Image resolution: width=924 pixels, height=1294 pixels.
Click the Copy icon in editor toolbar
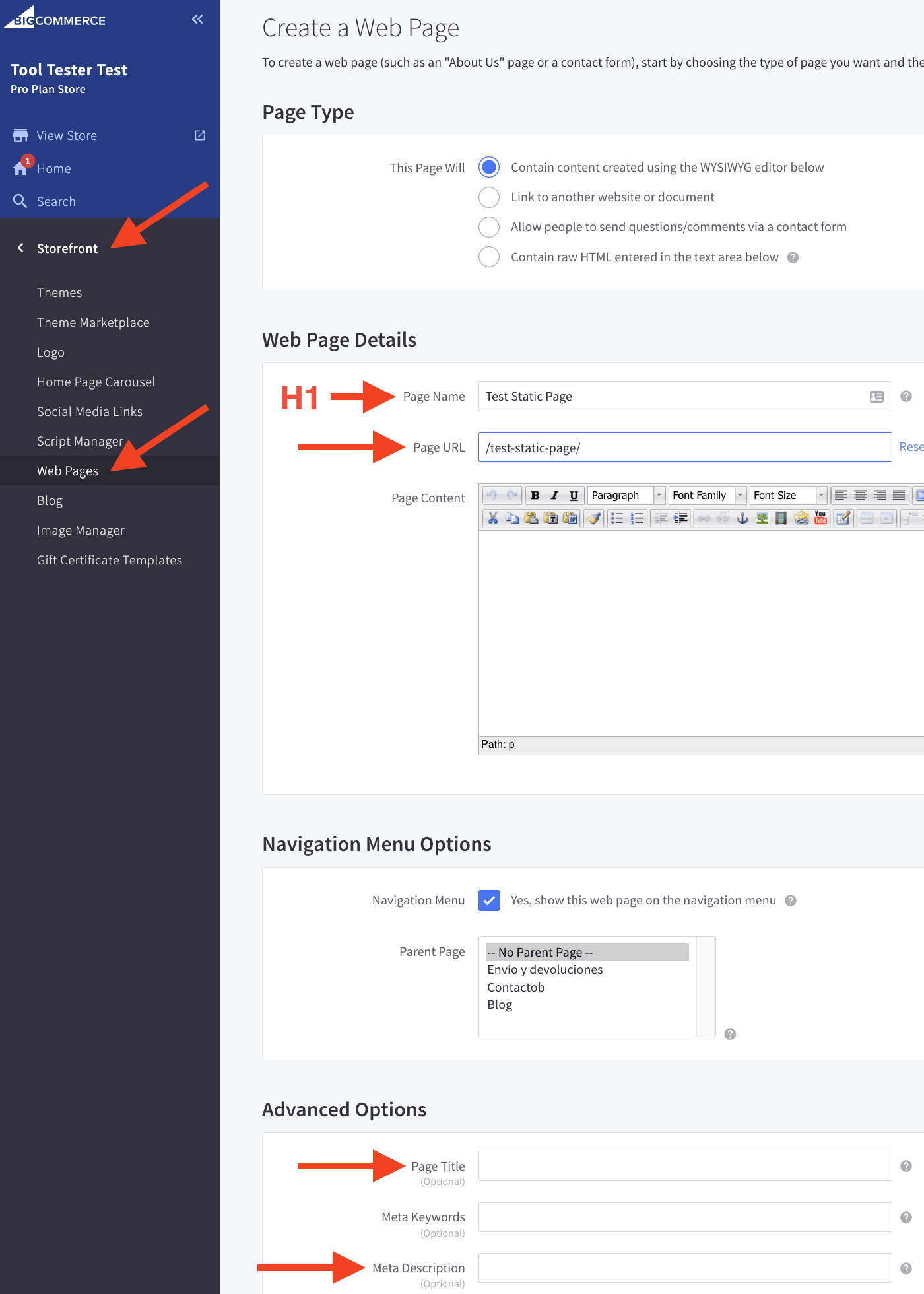[x=511, y=518]
